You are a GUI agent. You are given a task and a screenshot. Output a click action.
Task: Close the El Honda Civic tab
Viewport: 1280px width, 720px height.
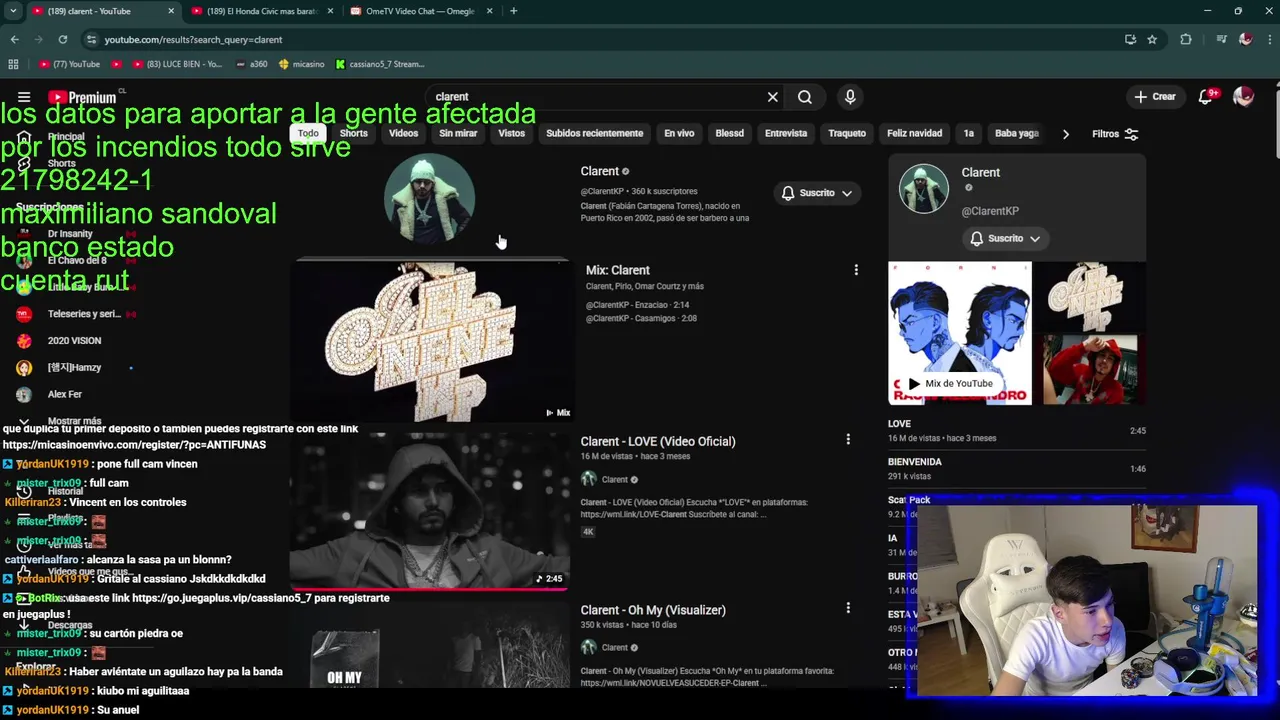[x=331, y=11]
